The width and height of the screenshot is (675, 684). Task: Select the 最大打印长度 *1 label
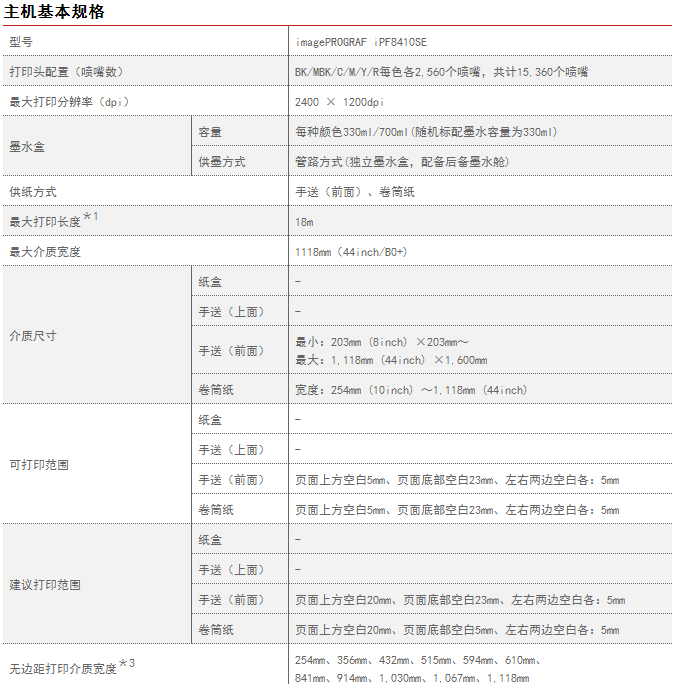(x=54, y=219)
